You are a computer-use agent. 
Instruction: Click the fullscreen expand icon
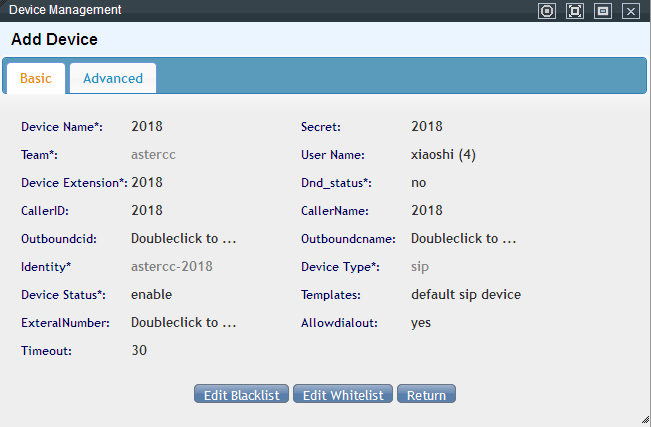pos(575,11)
